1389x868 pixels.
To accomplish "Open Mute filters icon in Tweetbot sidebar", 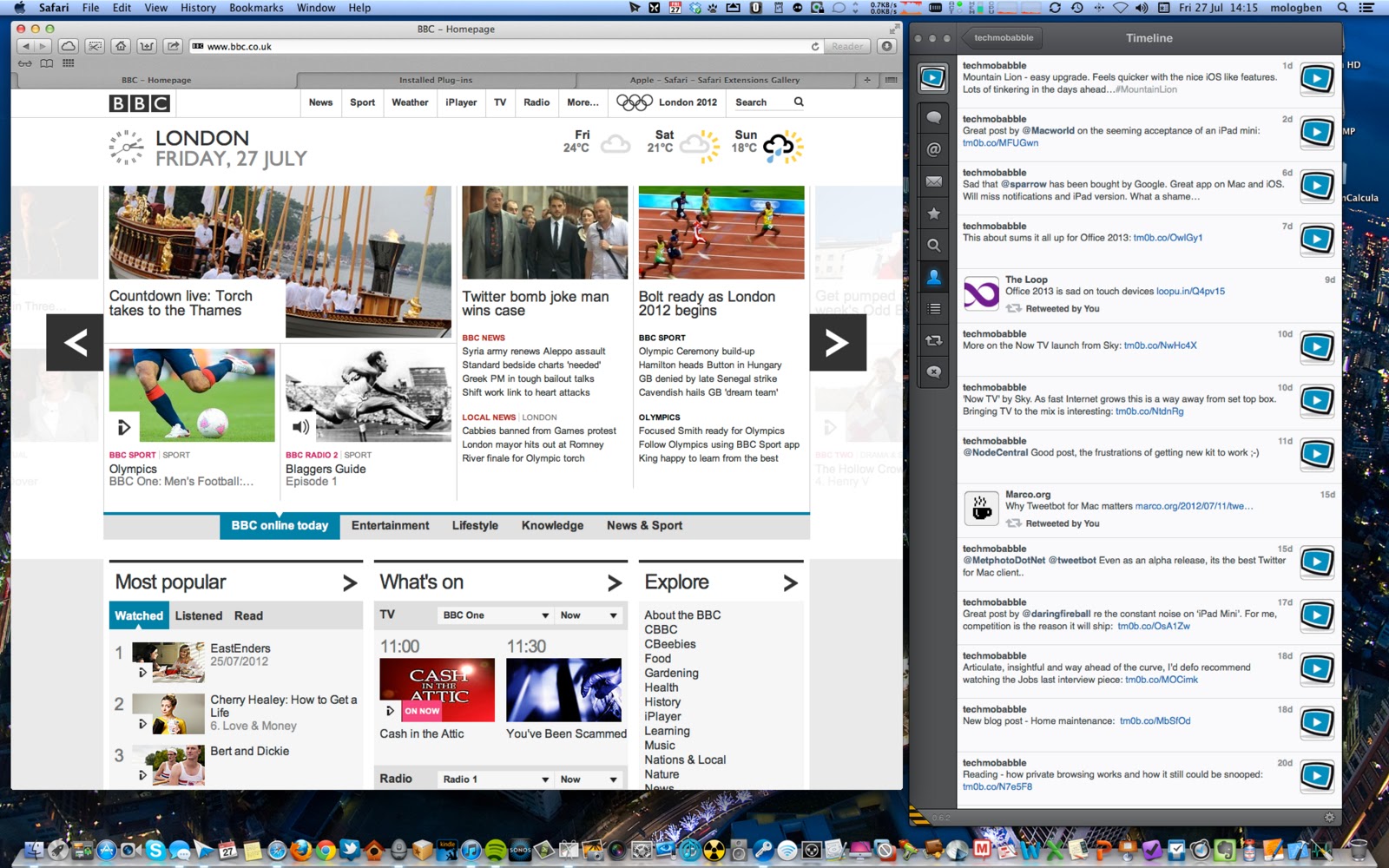I will [934, 372].
